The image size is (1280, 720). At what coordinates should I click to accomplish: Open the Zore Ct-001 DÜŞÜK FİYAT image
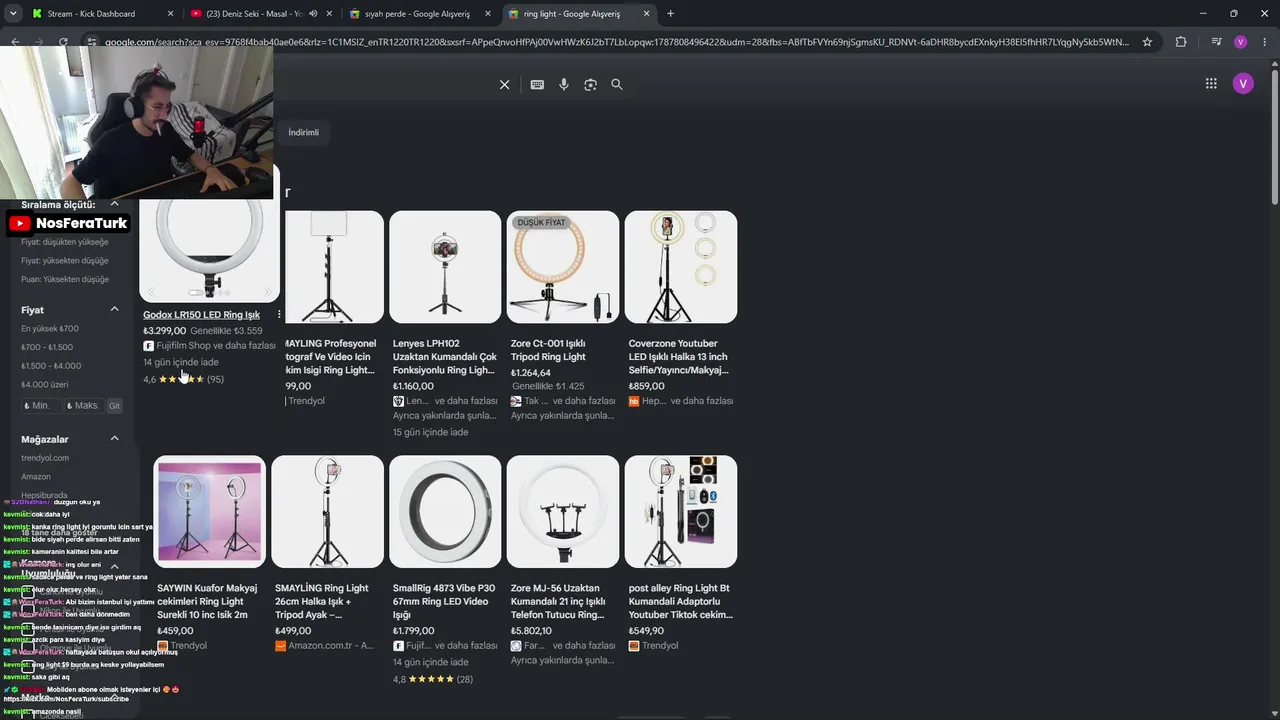[x=563, y=267]
